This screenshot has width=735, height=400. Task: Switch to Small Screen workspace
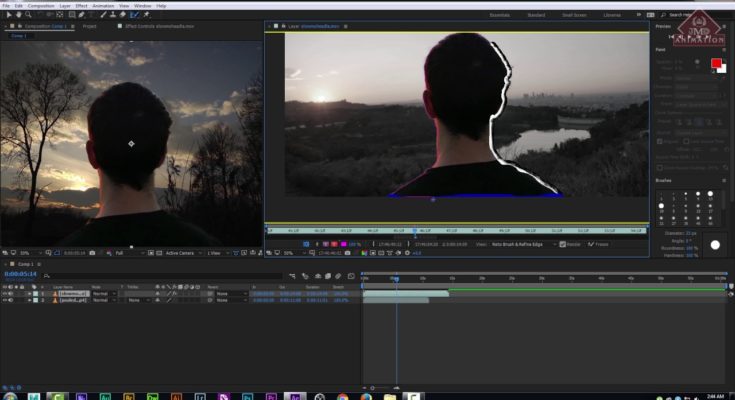coord(574,15)
